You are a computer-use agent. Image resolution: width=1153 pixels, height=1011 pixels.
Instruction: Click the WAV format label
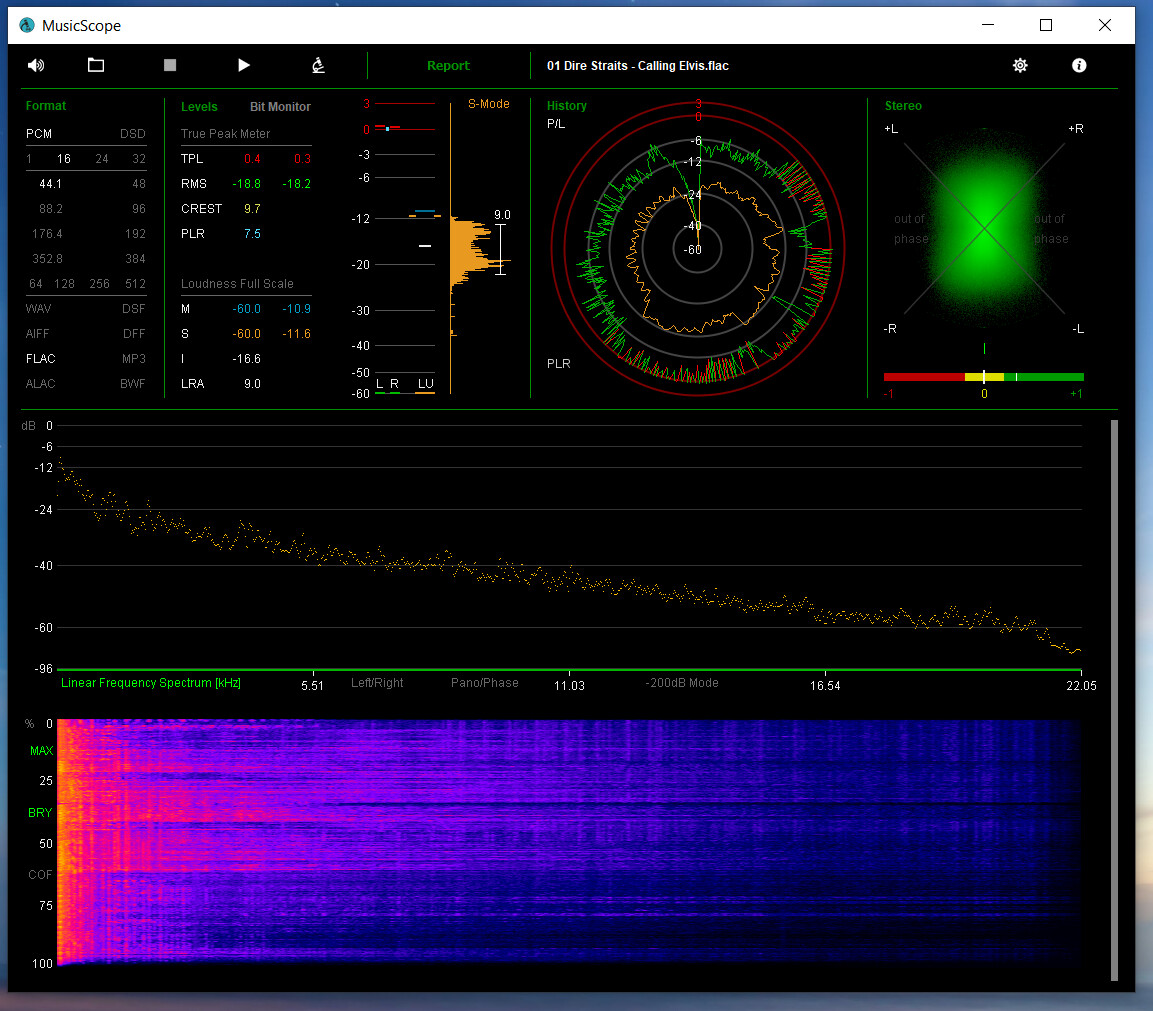coord(38,309)
